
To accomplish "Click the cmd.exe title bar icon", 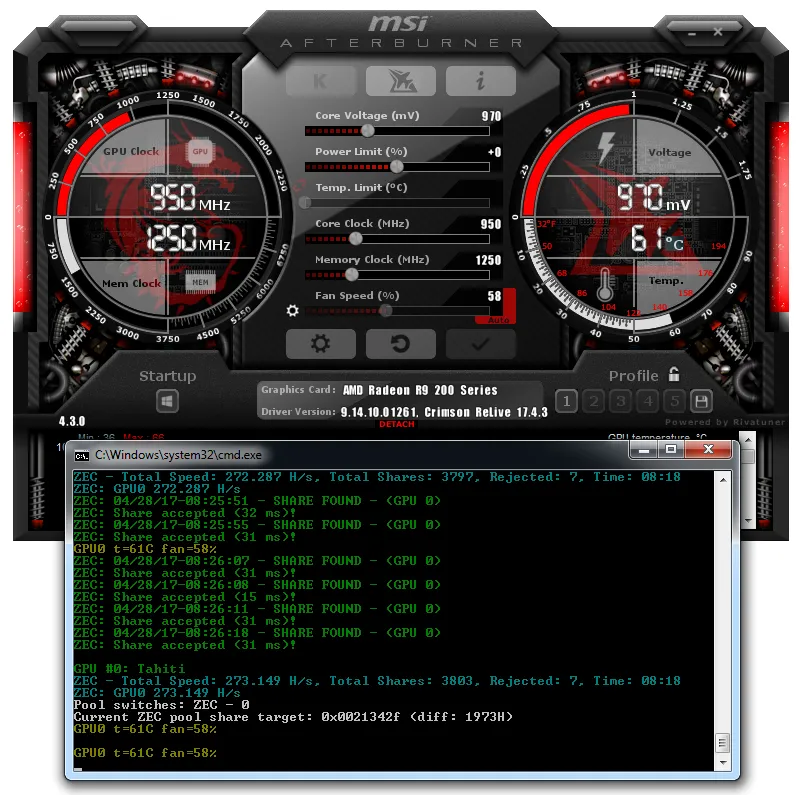I will [82, 456].
